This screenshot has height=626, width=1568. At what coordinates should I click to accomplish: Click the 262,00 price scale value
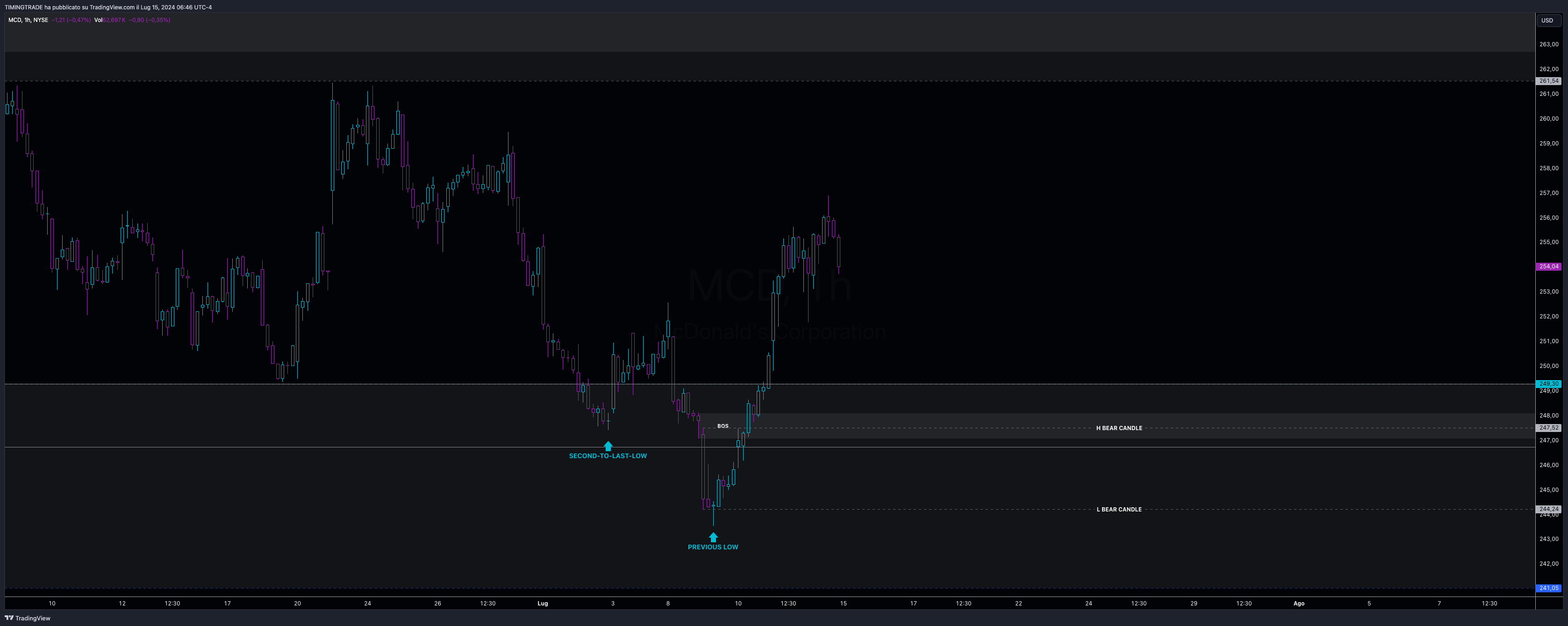coord(1548,69)
